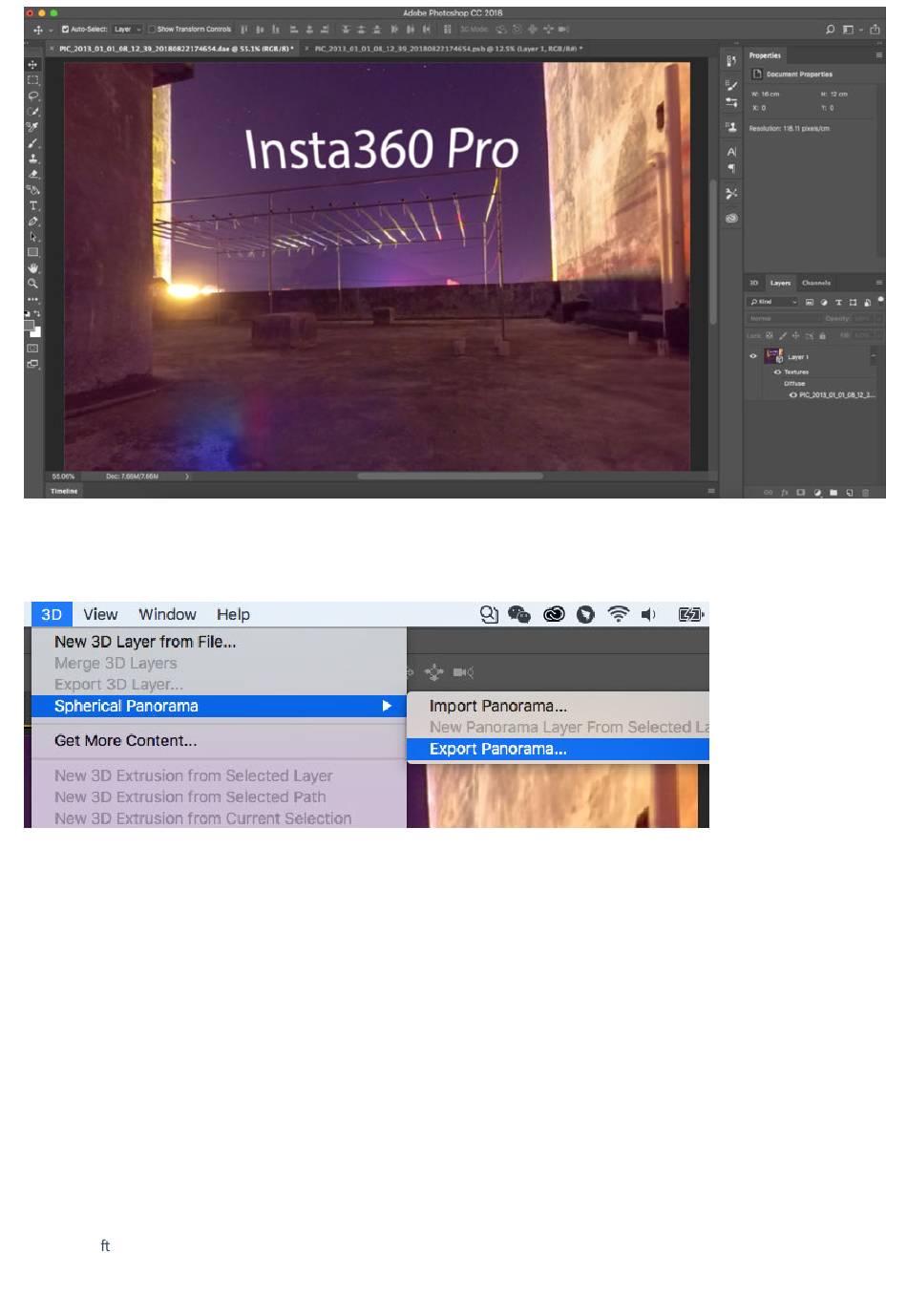Select the Rectangular Marquee tool

click(33, 80)
